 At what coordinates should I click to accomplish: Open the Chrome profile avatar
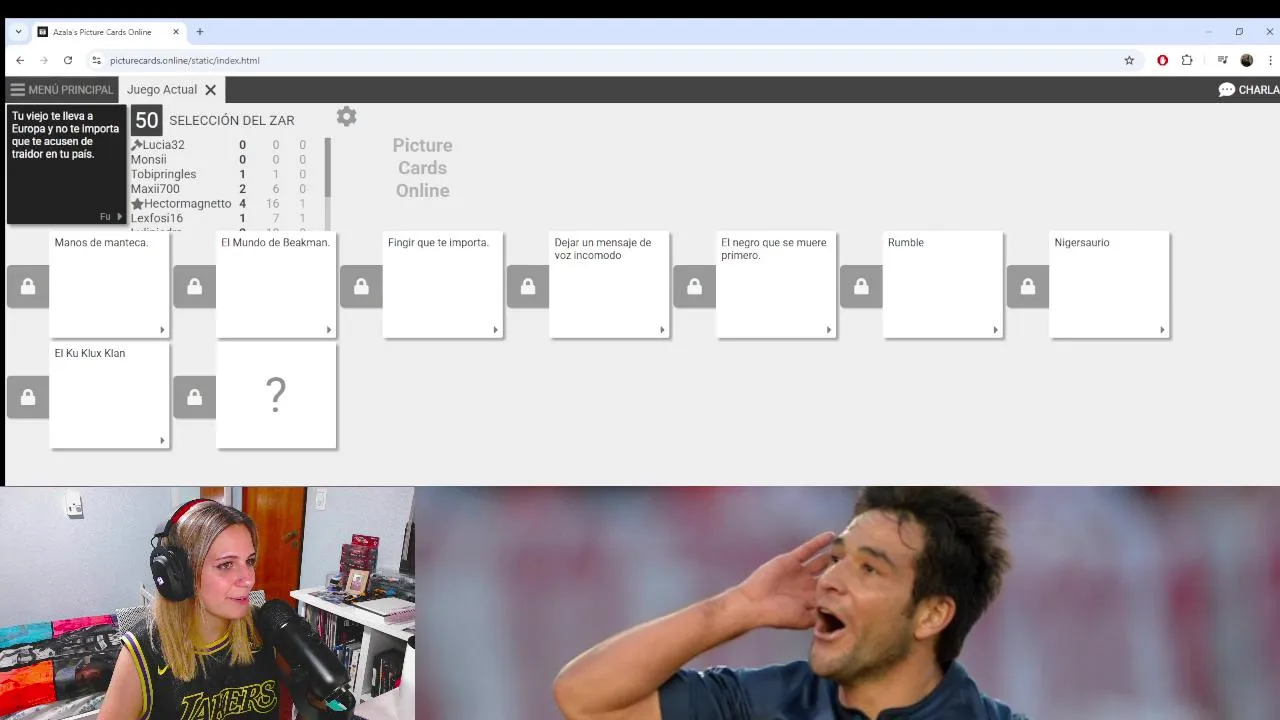pos(1246,60)
